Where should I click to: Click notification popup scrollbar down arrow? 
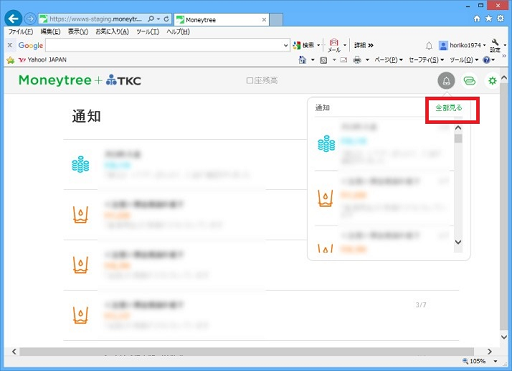tap(458, 242)
